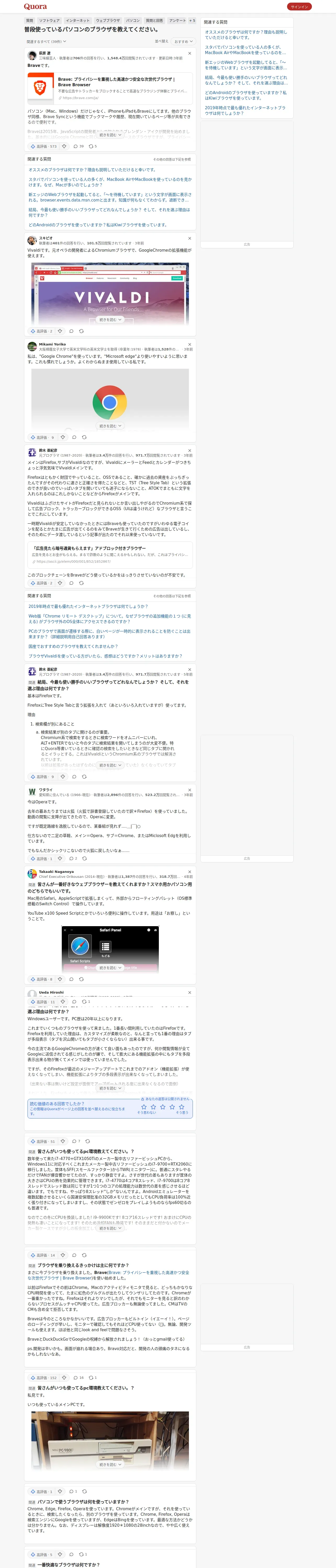Share 萩原 遼's answer (share count 5)
336x1568 pixels.
point(93,146)
